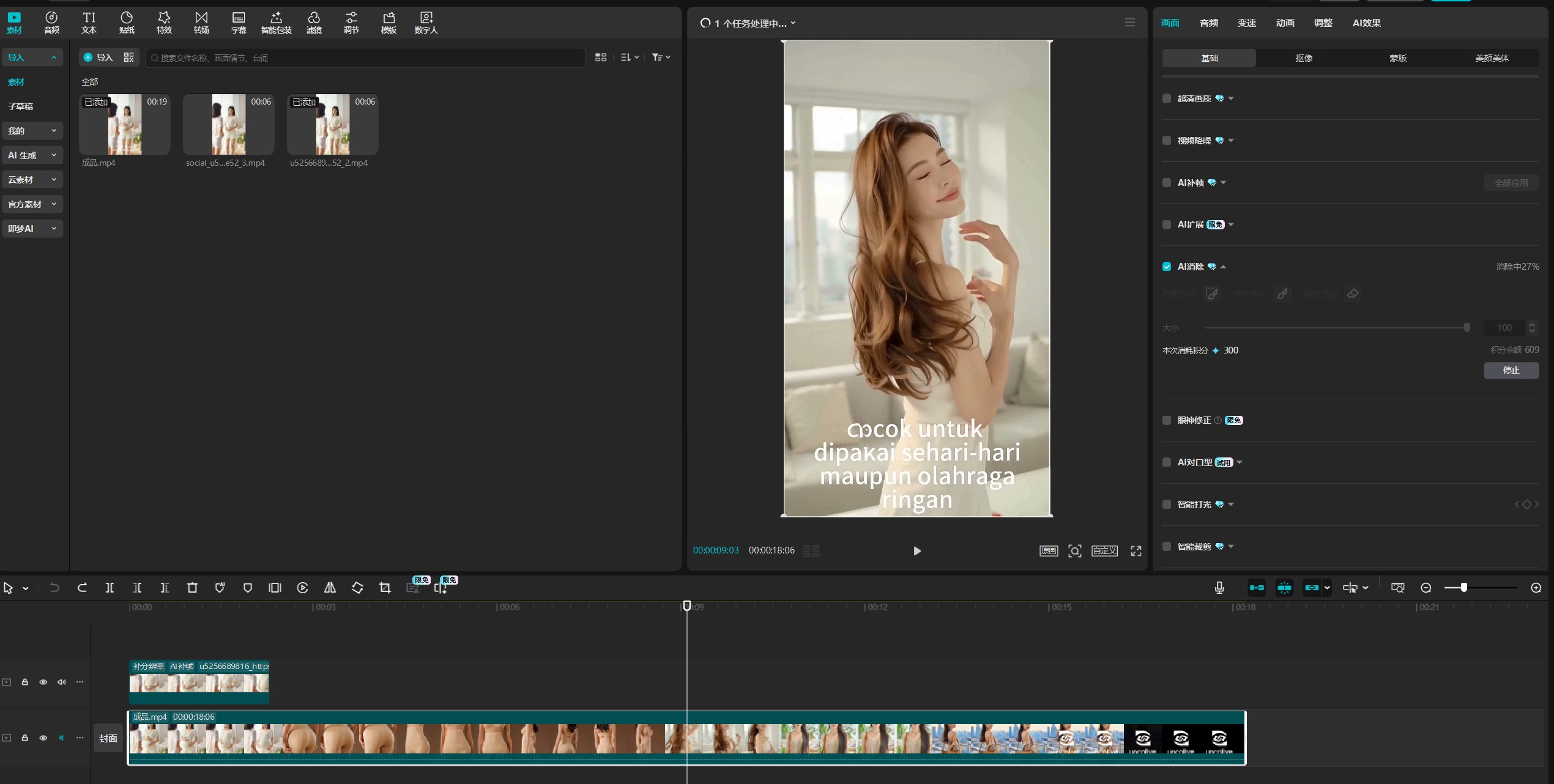Image resolution: width=1554 pixels, height=784 pixels.
Task: Click the 停止 stop button
Action: pyautogui.click(x=1511, y=370)
